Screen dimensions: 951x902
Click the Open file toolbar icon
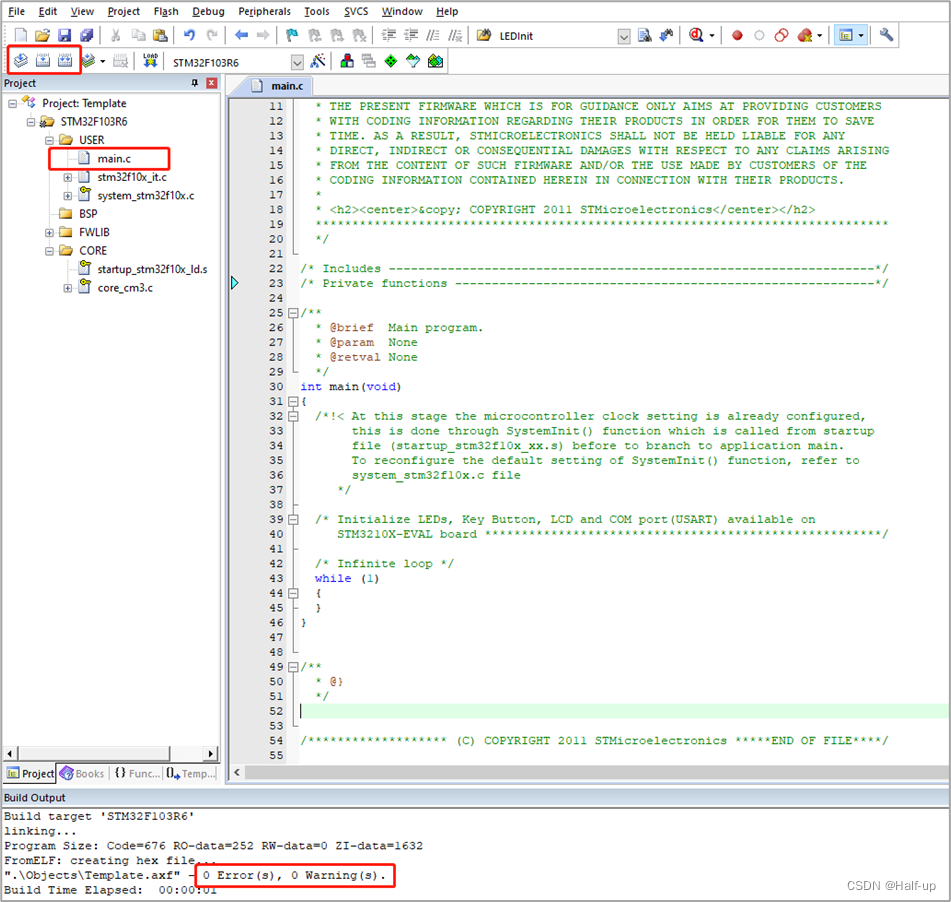point(42,36)
